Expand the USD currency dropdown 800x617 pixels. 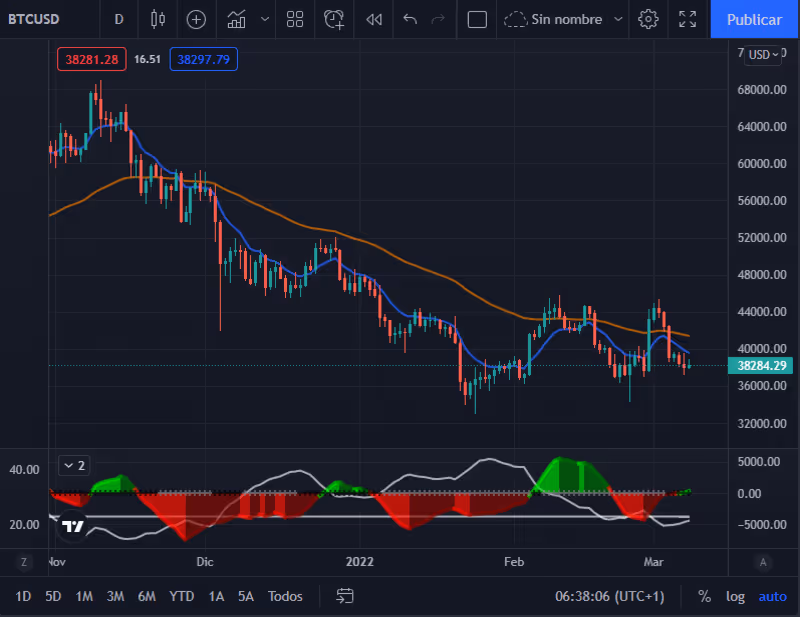click(x=763, y=55)
